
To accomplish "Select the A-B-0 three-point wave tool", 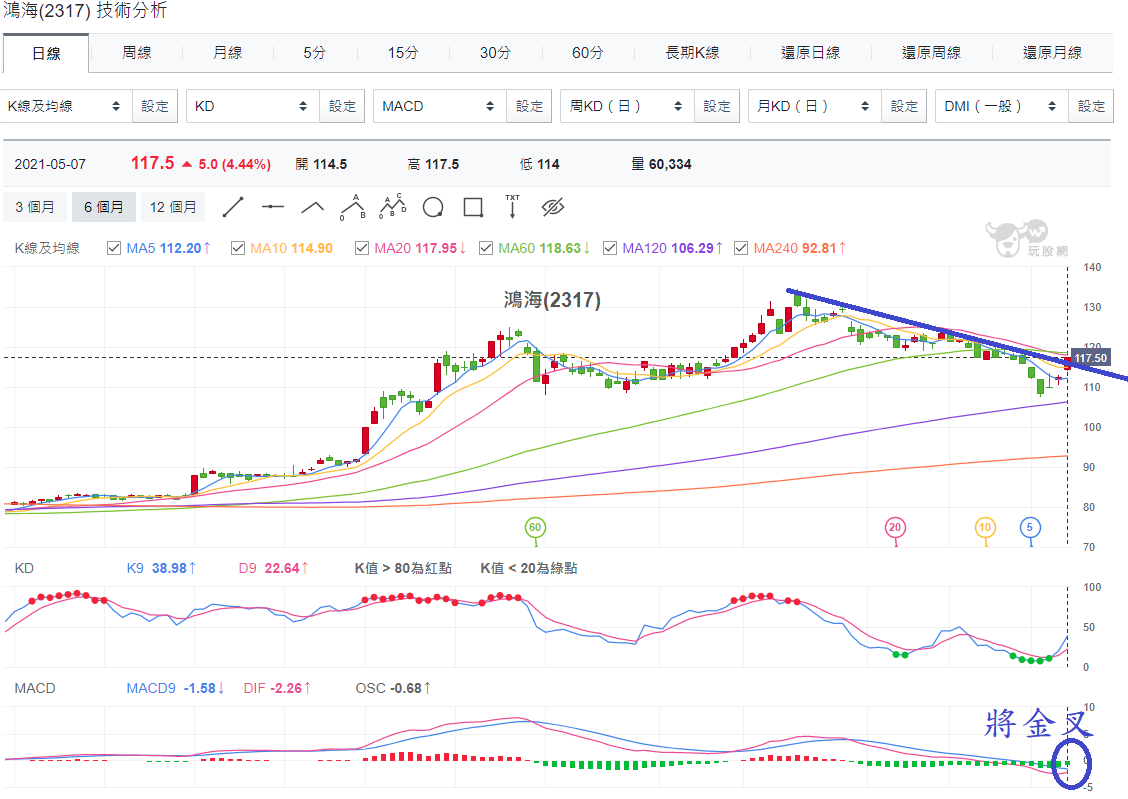I will pyautogui.click(x=353, y=207).
